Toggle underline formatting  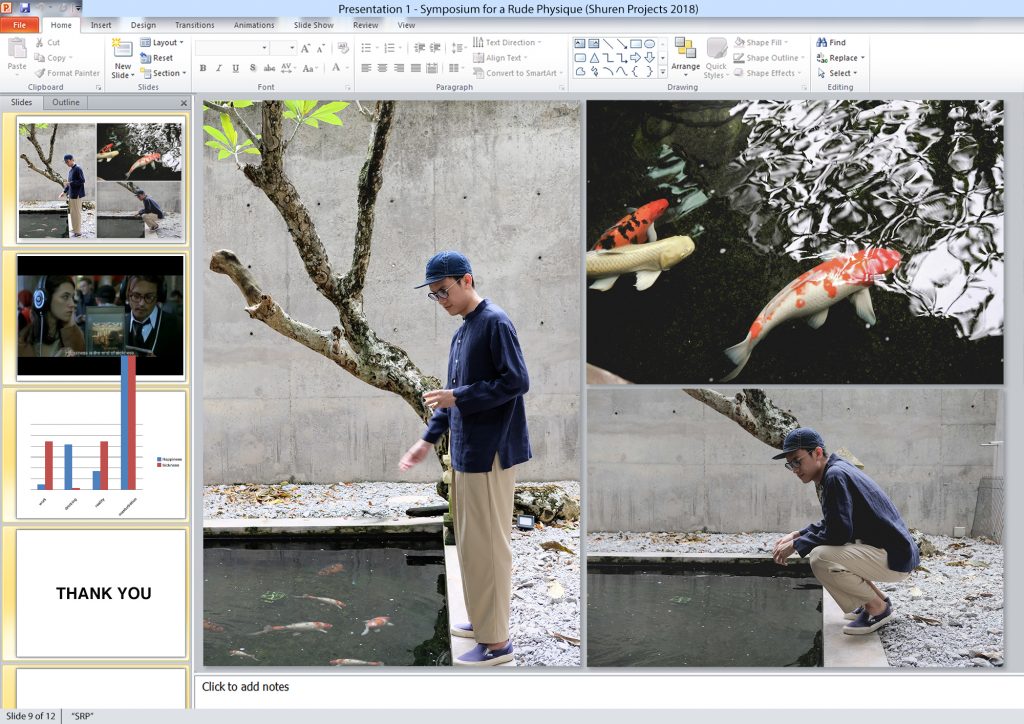(236, 68)
